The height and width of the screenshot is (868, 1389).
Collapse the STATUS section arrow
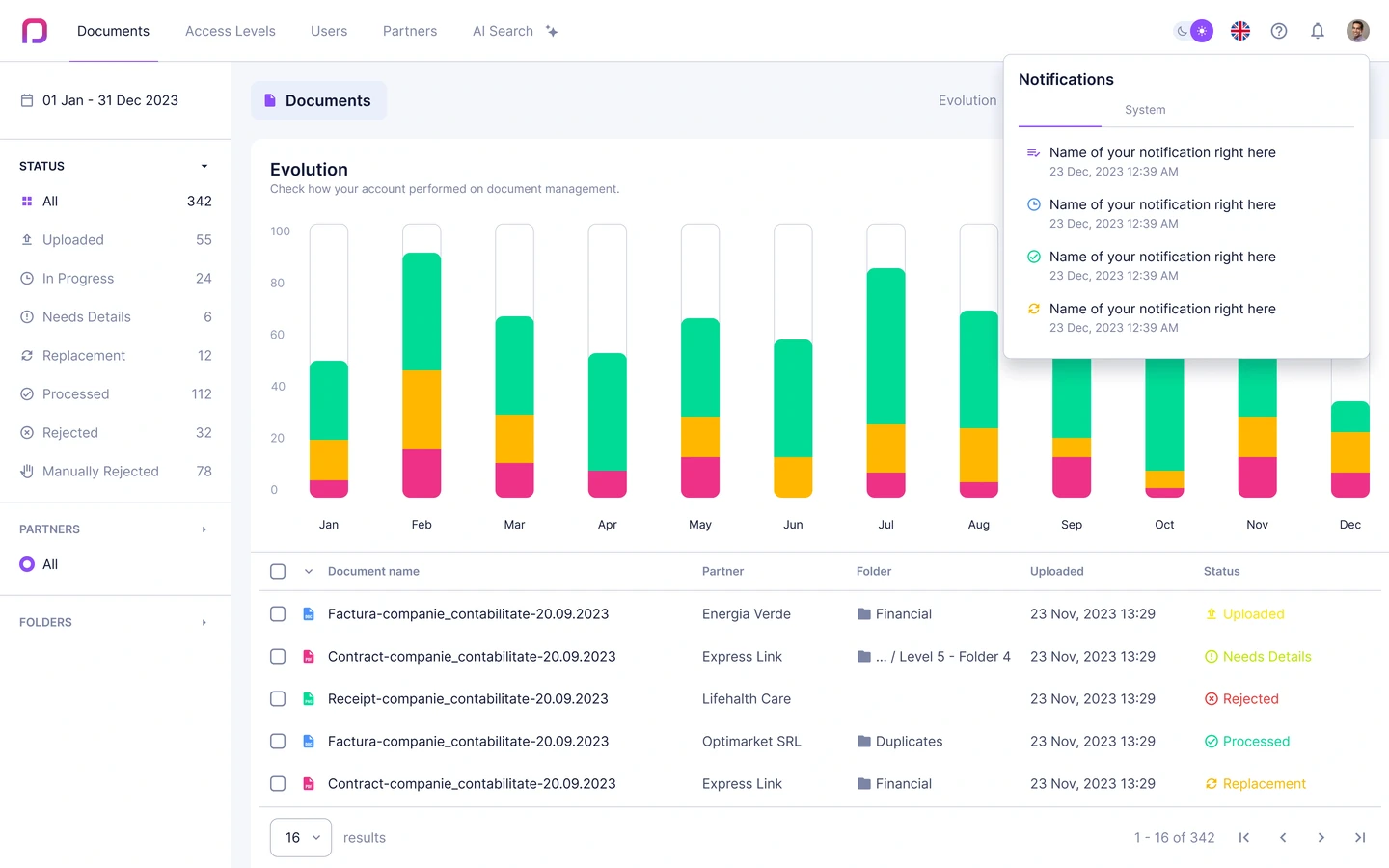(204, 166)
